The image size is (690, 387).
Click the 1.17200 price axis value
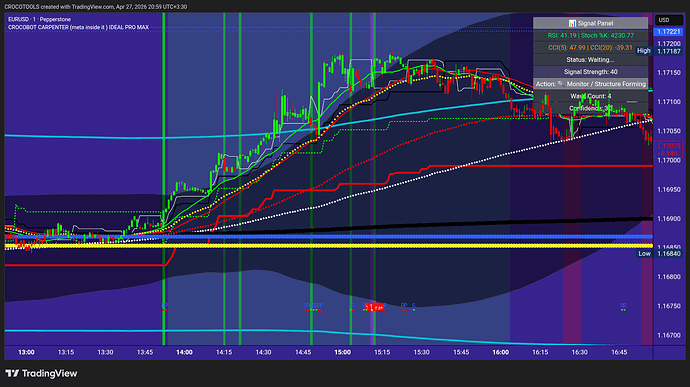click(668, 44)
